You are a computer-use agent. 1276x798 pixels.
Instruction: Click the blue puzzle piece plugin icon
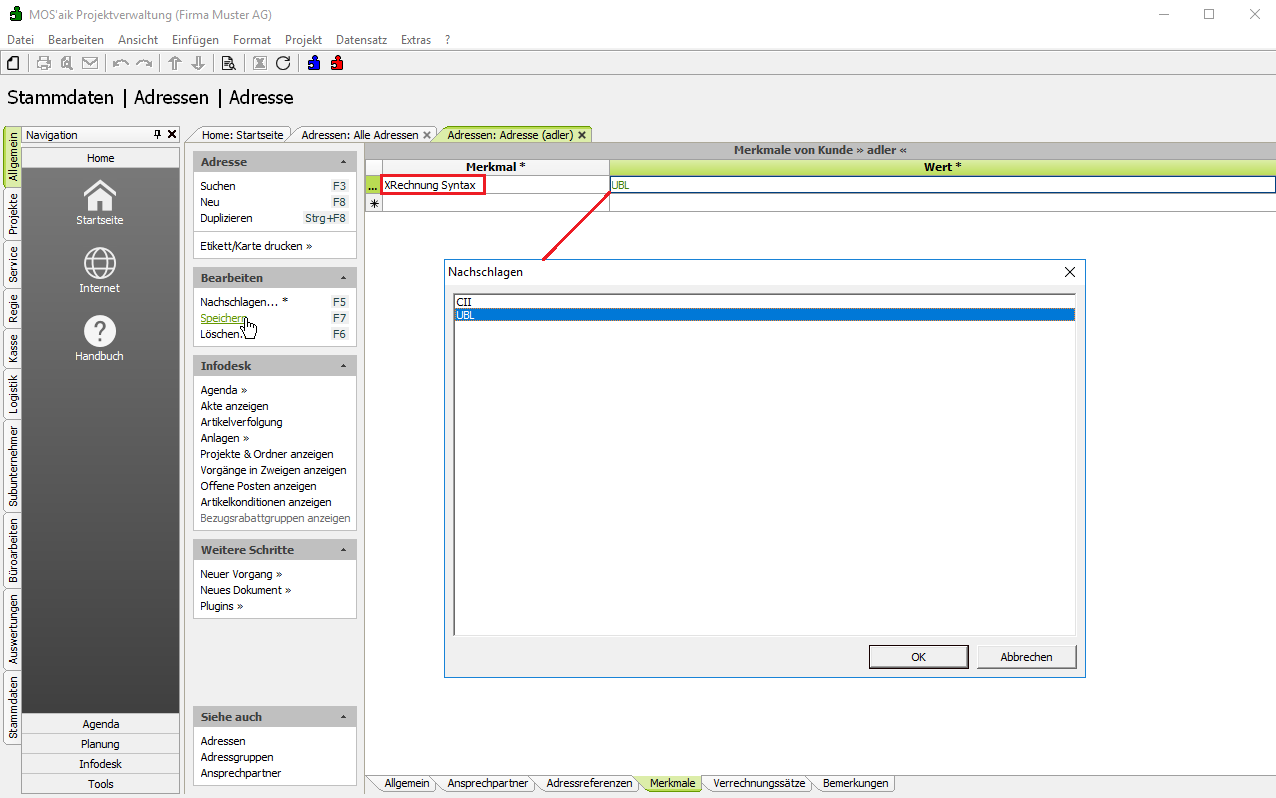[x=314, y=63]
